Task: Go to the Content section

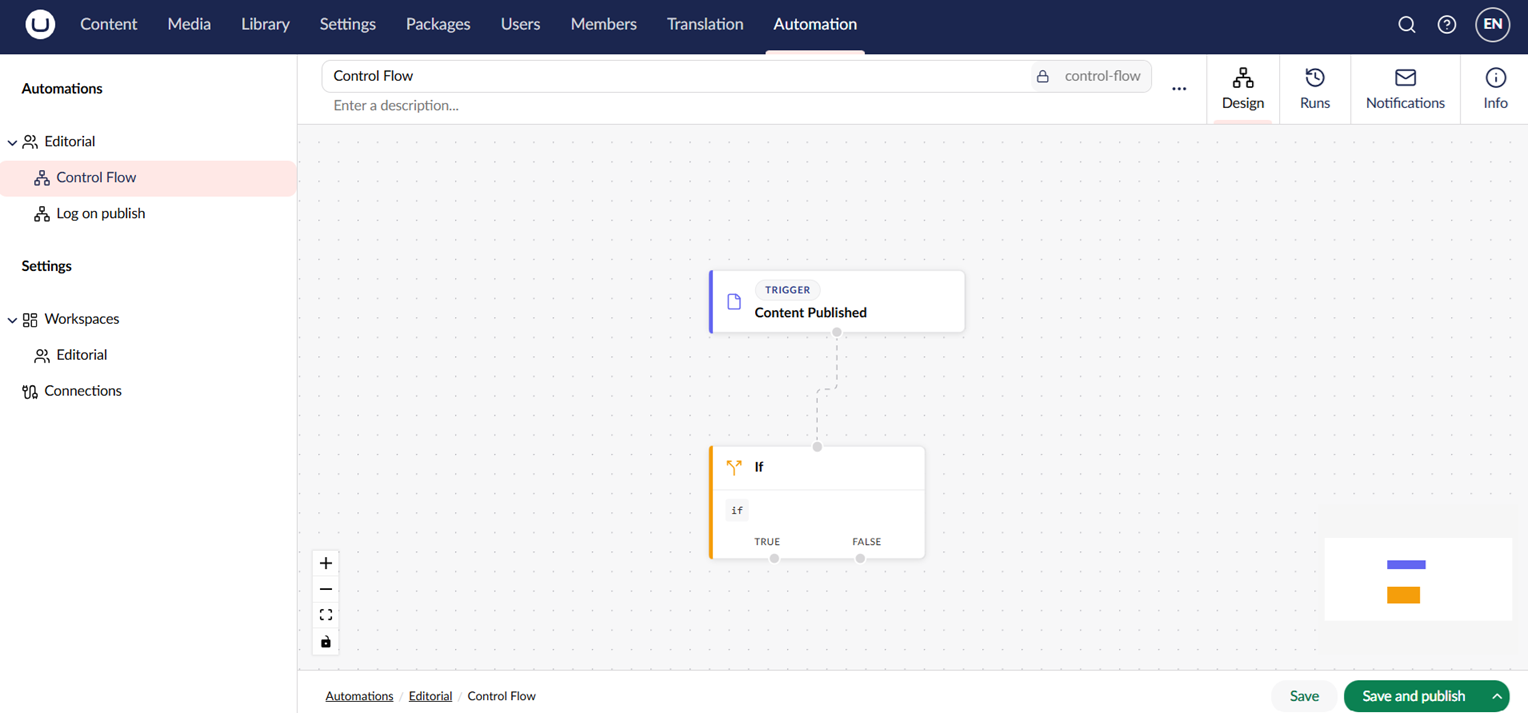Action: pyautogui.click(x=109, y=24)
